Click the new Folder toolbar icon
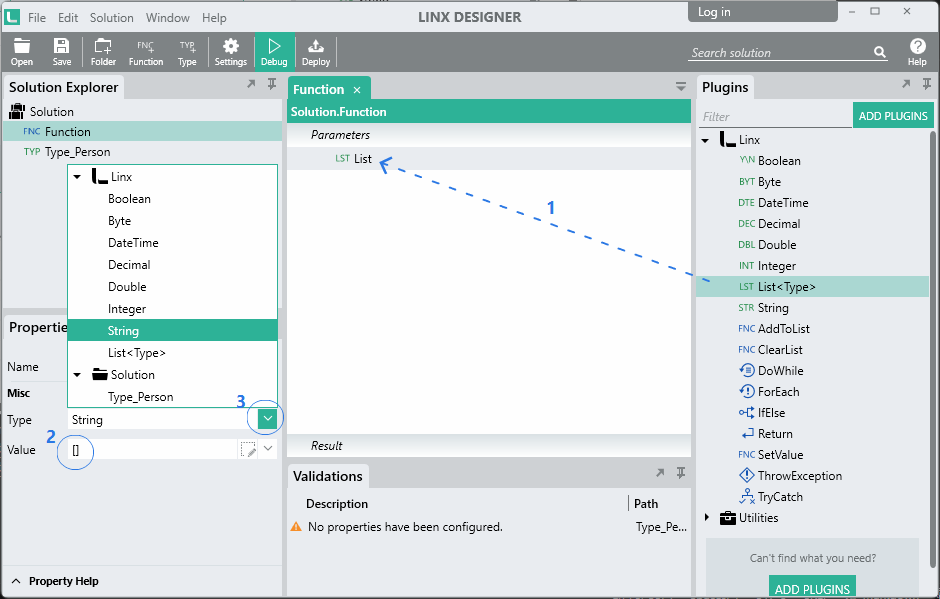This screenshot has height=599, width=940. 103,46
